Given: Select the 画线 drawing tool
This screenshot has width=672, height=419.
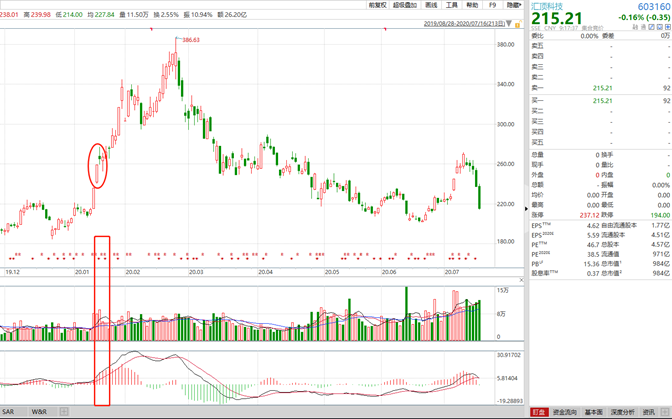Looking at the screenshot, I should 431,5.
